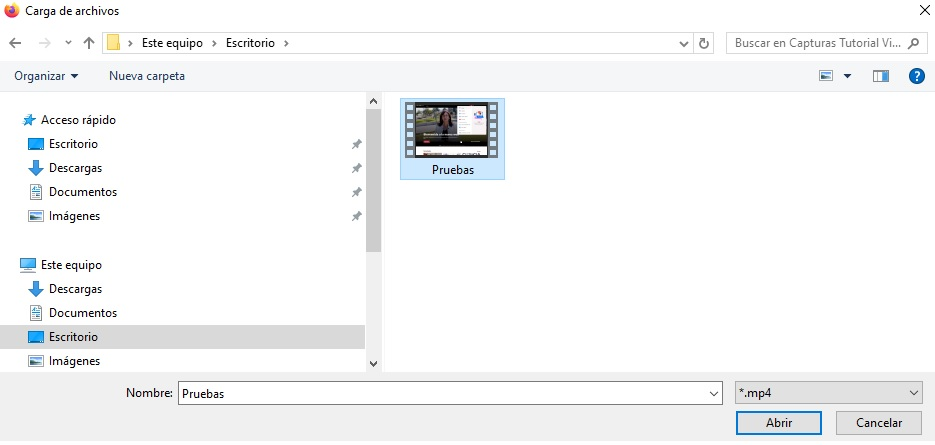Expand address bar history dropdown
The width and height of the screenshot is (935, 445).
click(684, 43)
